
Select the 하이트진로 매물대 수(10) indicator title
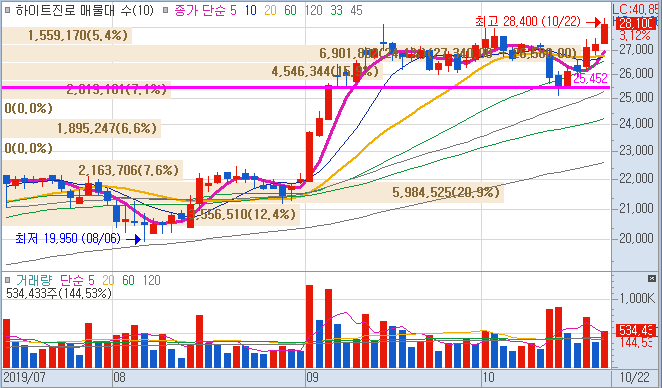(x=84, y=10)
